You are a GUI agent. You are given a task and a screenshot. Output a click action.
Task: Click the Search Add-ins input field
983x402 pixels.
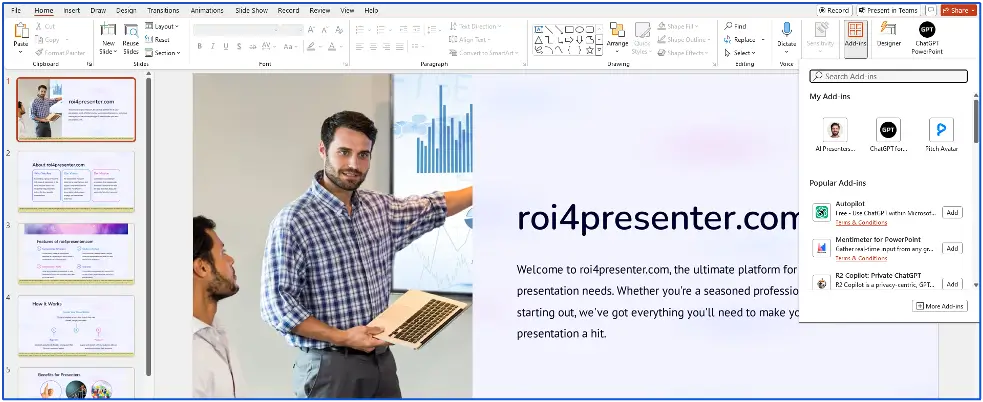(890, 77)
